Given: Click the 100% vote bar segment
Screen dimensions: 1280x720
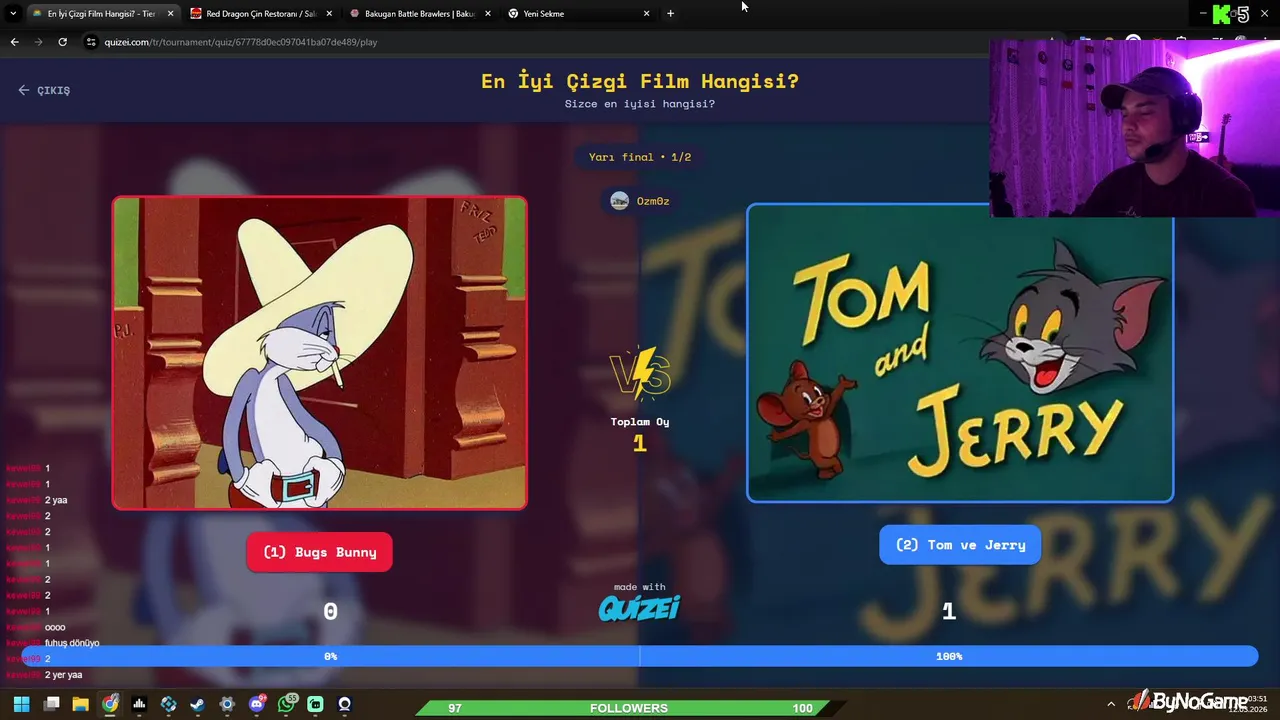Looking at the screenshot, I should [x=949, y=656].
